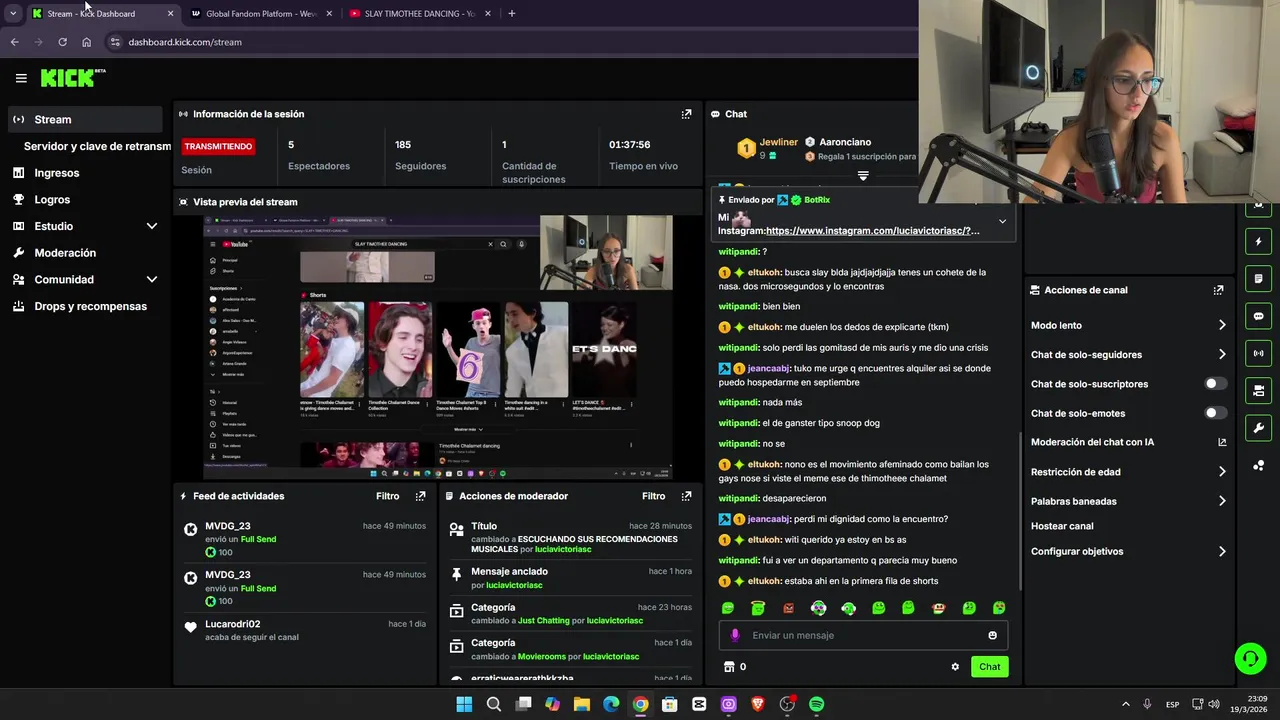Viewport: 1280px width, 720px height.
Task: Click the browser address bar
Action: 510,42
